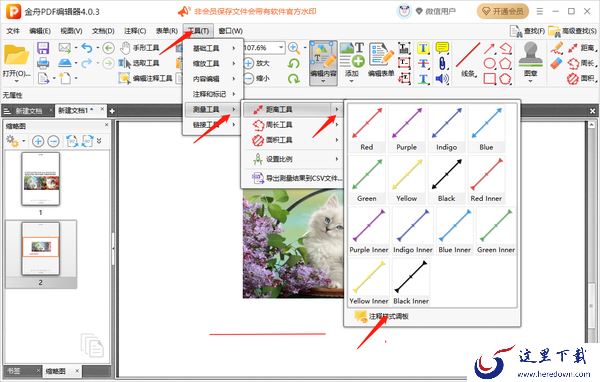The image size is (600, 382).
Task: Open the 文档(D) menu
Action: tap(103, 31)
